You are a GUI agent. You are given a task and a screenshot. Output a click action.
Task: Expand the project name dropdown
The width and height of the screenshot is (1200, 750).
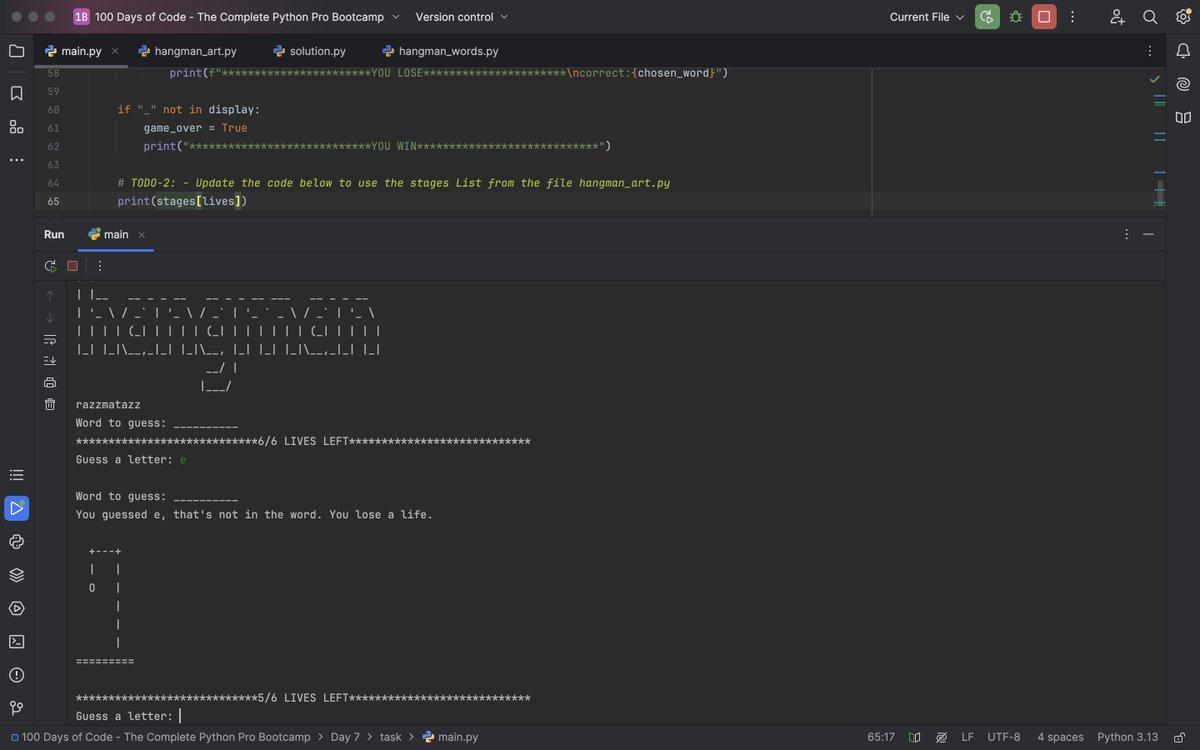click(237, 17)
